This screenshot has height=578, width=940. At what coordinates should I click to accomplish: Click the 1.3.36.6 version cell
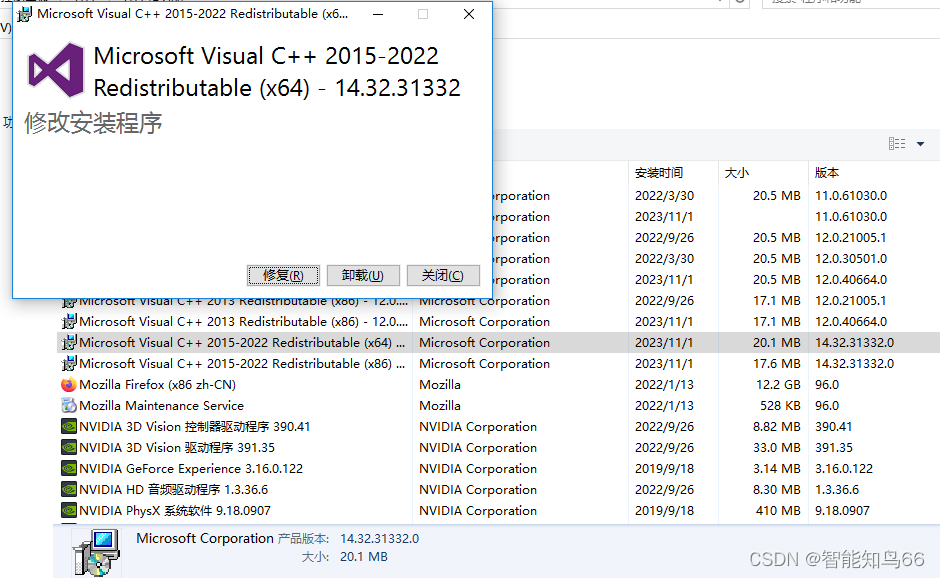click(837, 489)
